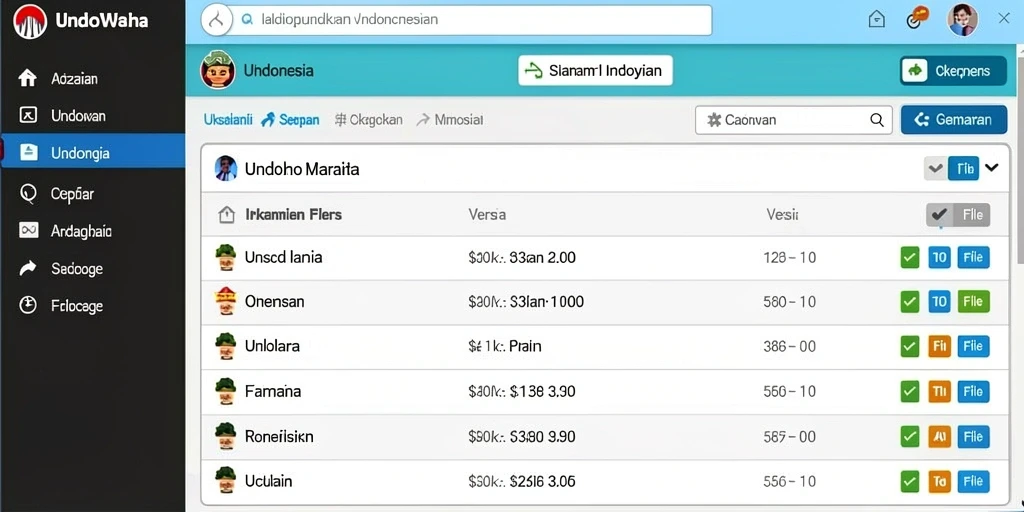Image resolution: width=1024 pixels, height=512 pixels.
Task: Open the circular dropdown left of search bar
Action: [216, 20]
